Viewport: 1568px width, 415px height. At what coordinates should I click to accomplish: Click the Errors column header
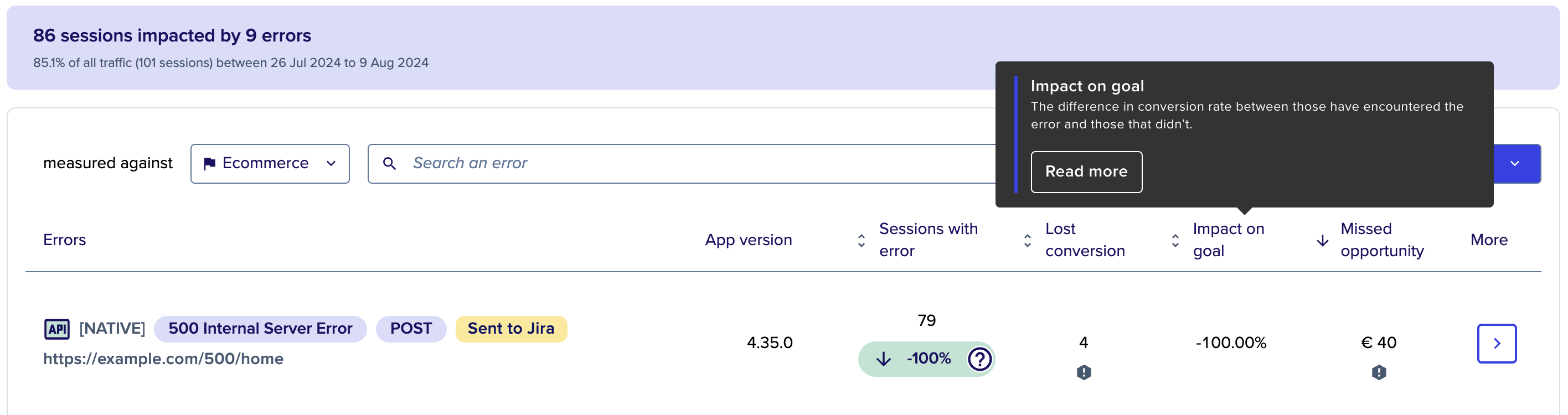(x=65, y=240)
